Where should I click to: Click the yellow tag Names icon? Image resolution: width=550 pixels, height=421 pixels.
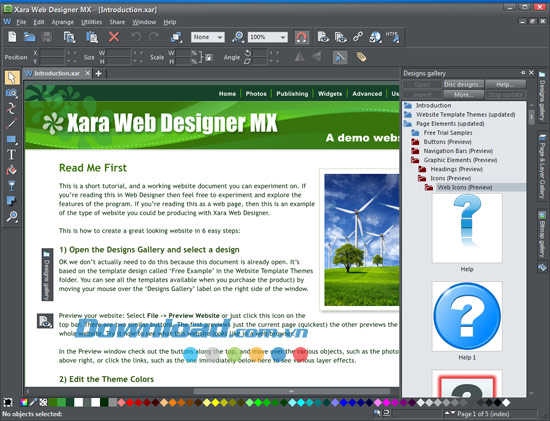pyautogui.click(x=361, y=57)
